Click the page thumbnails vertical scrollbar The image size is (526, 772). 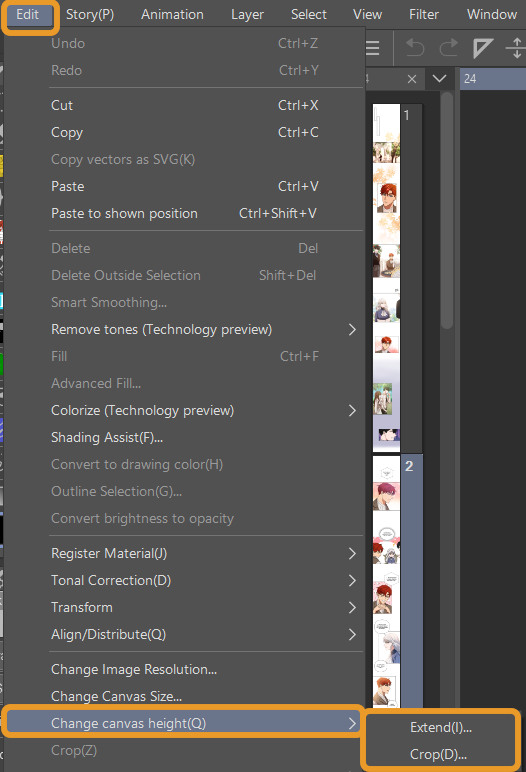pos(447,211)
